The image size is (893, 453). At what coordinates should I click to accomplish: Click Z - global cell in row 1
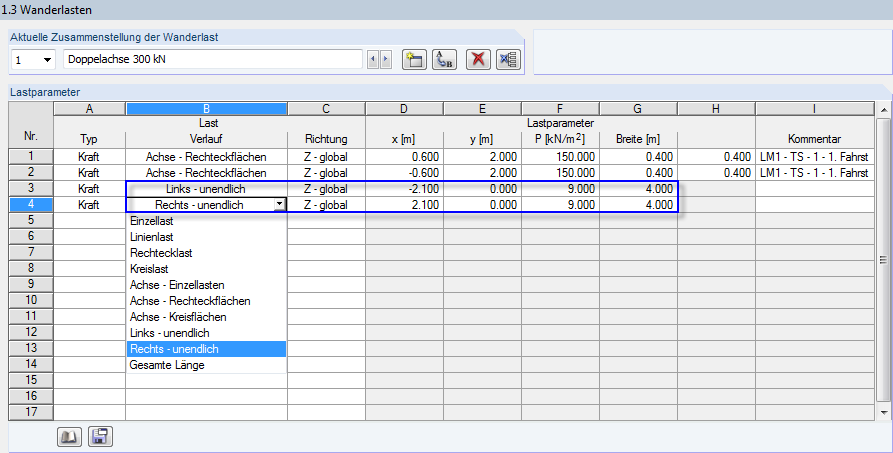[x=326, y=157]
